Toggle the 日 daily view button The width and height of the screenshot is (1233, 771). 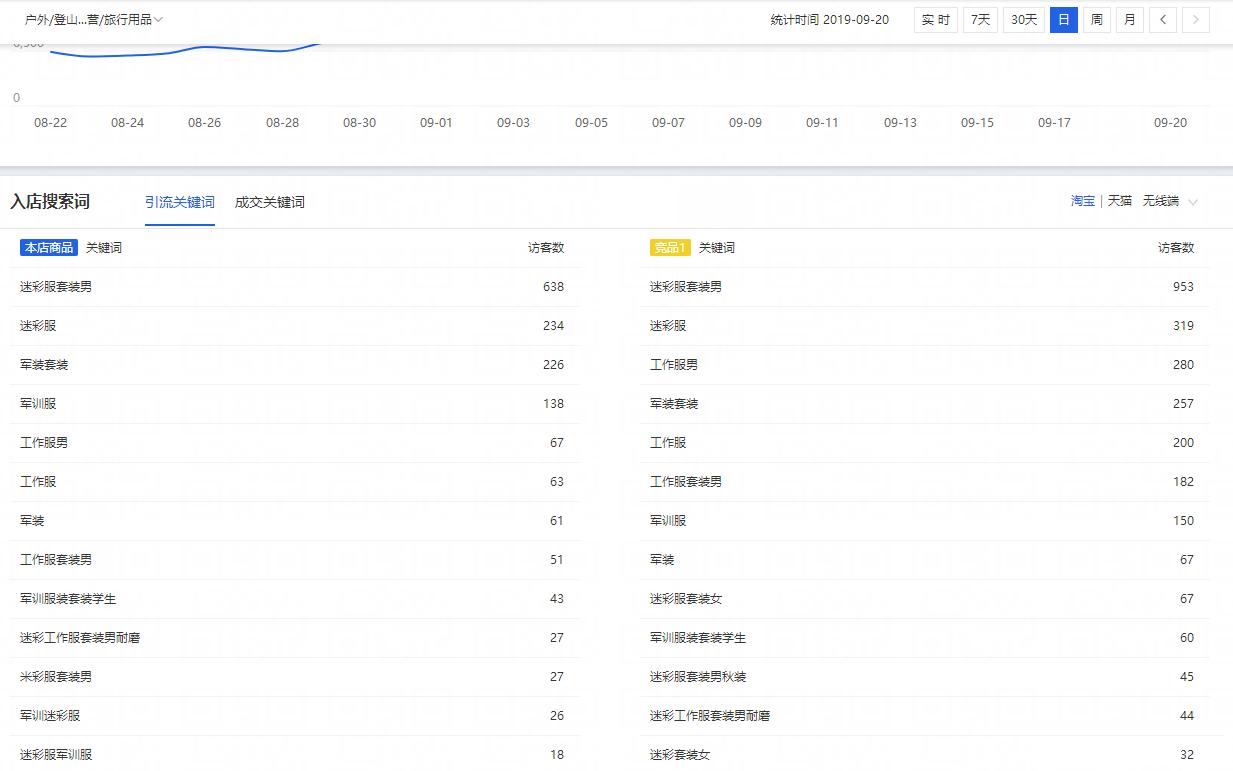[x=1063, y=19]
